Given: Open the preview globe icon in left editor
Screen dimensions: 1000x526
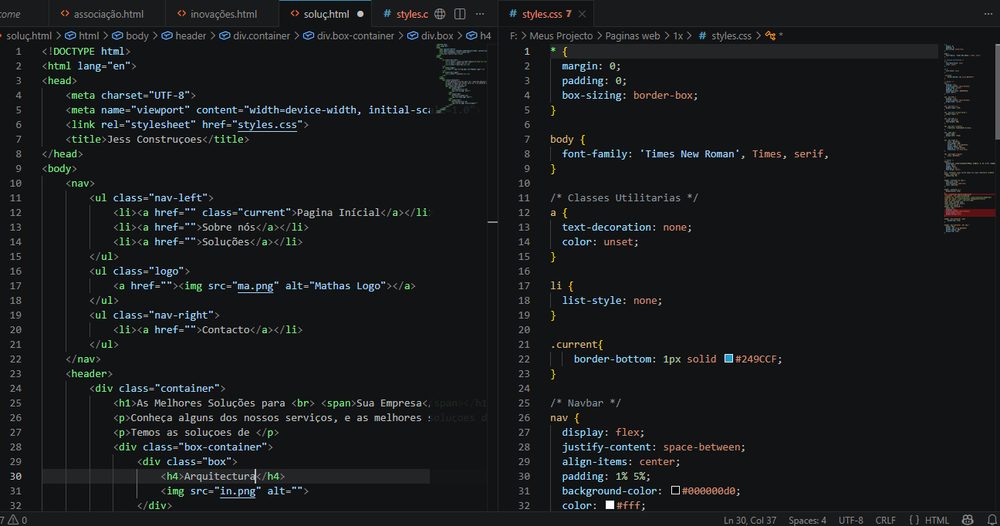Looking at the screenshot, I should (440, 13).
